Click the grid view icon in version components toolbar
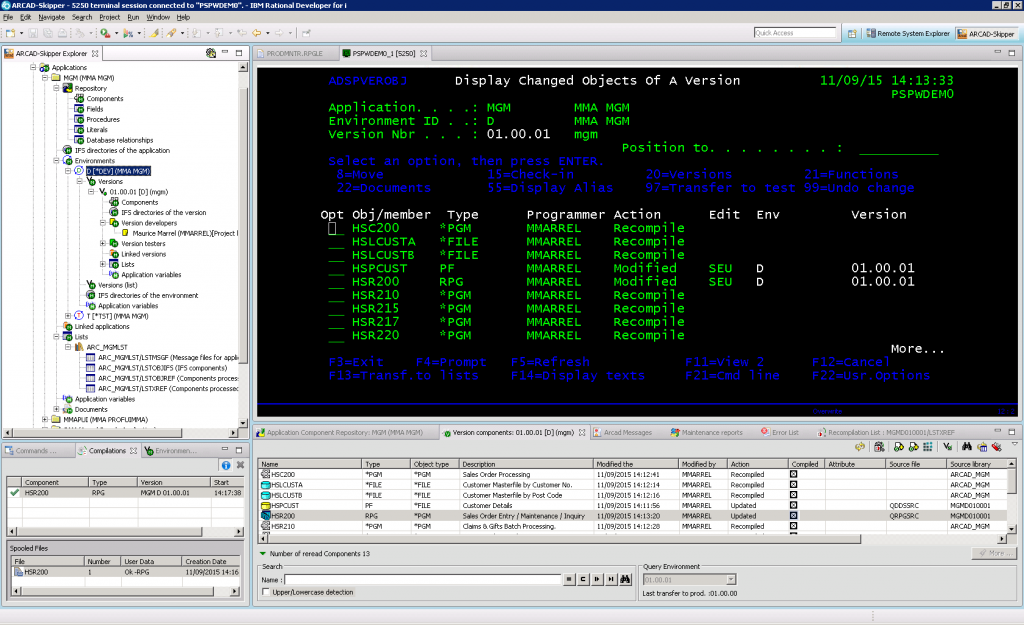1024x625 pixels. tap(927, 447)
